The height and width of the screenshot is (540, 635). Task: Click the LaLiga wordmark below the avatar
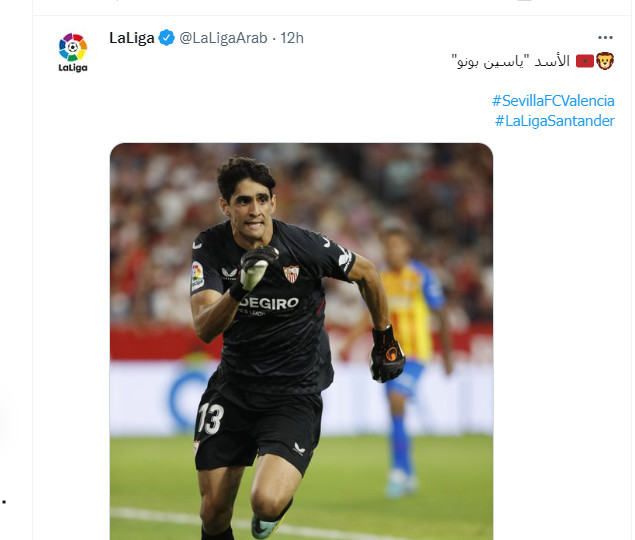click(73, 68)
